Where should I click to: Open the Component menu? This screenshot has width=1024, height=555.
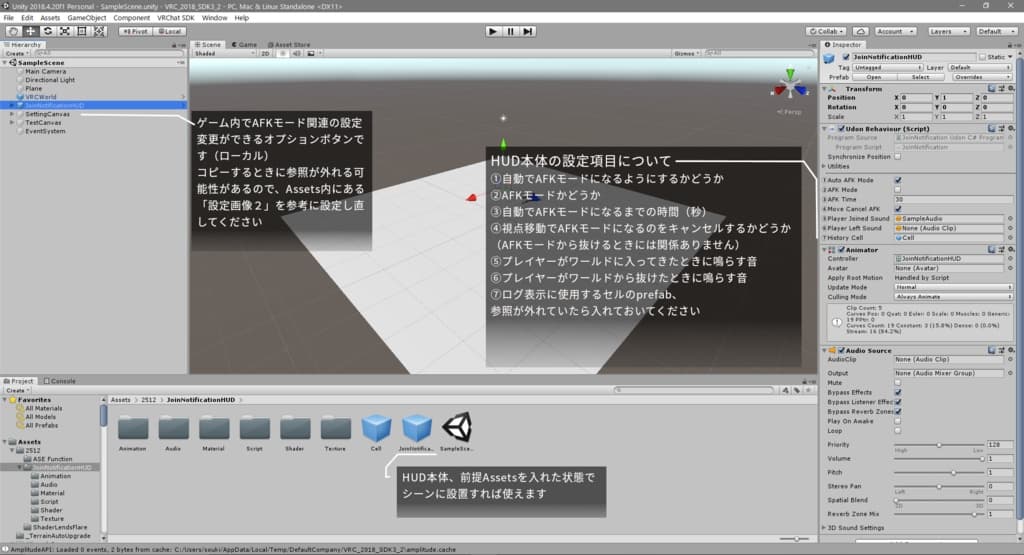tap(131, 18)
